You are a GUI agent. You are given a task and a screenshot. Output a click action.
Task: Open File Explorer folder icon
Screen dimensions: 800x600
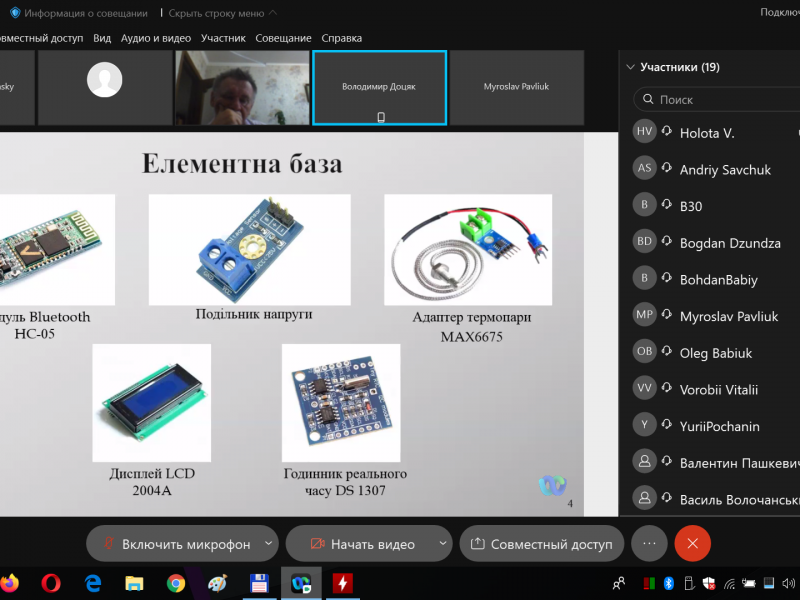click(135, 582)
